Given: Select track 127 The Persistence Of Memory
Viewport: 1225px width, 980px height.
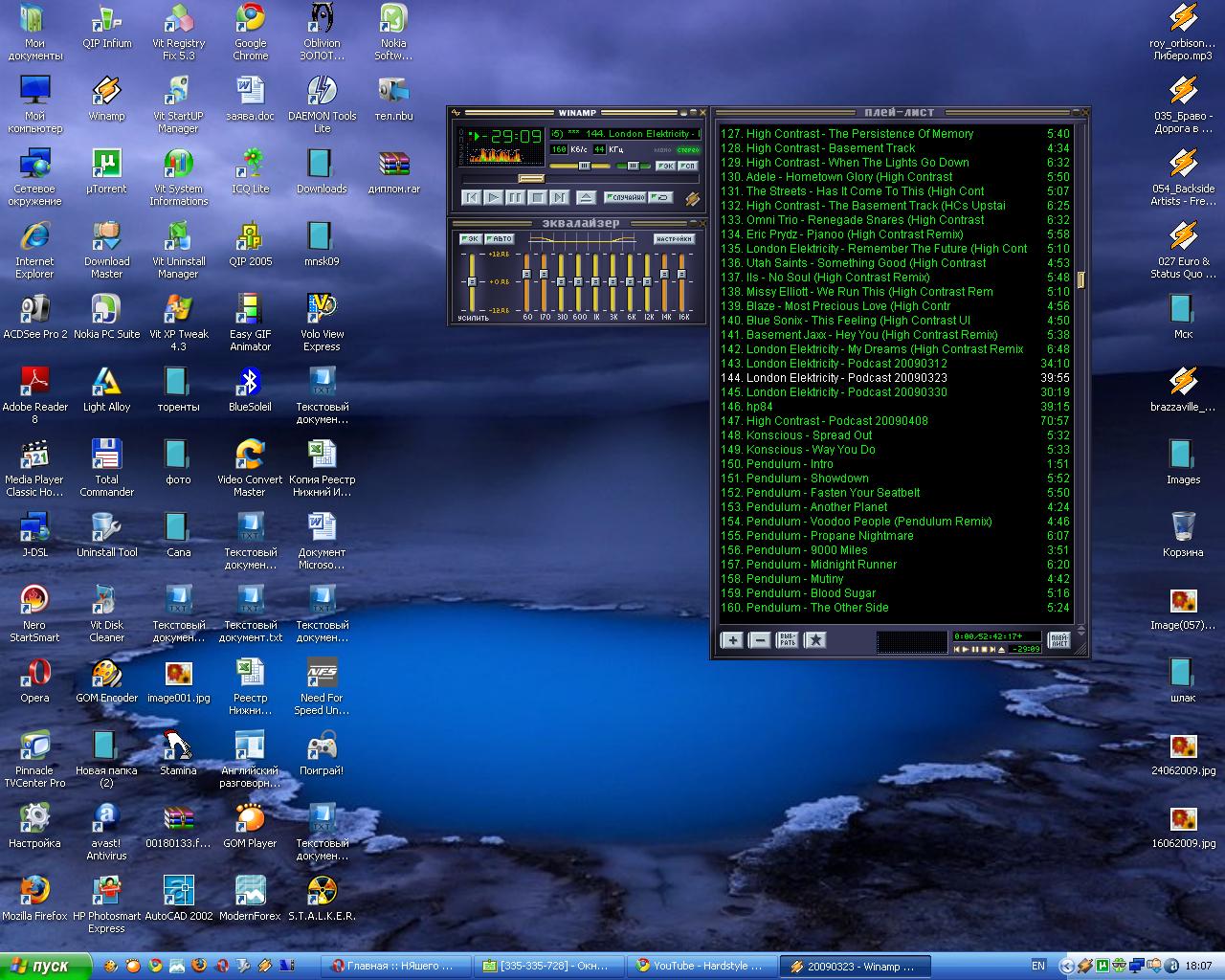Looking at the screenshot, I should pos(895,134).
